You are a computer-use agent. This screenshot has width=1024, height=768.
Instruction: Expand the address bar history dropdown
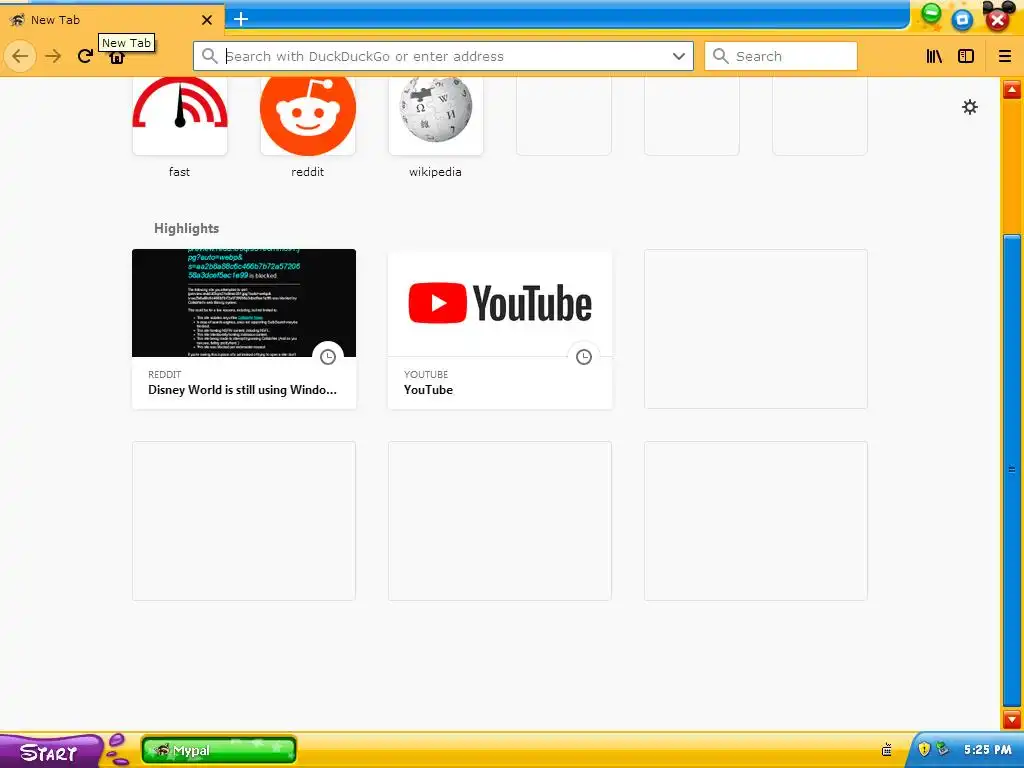679,56
